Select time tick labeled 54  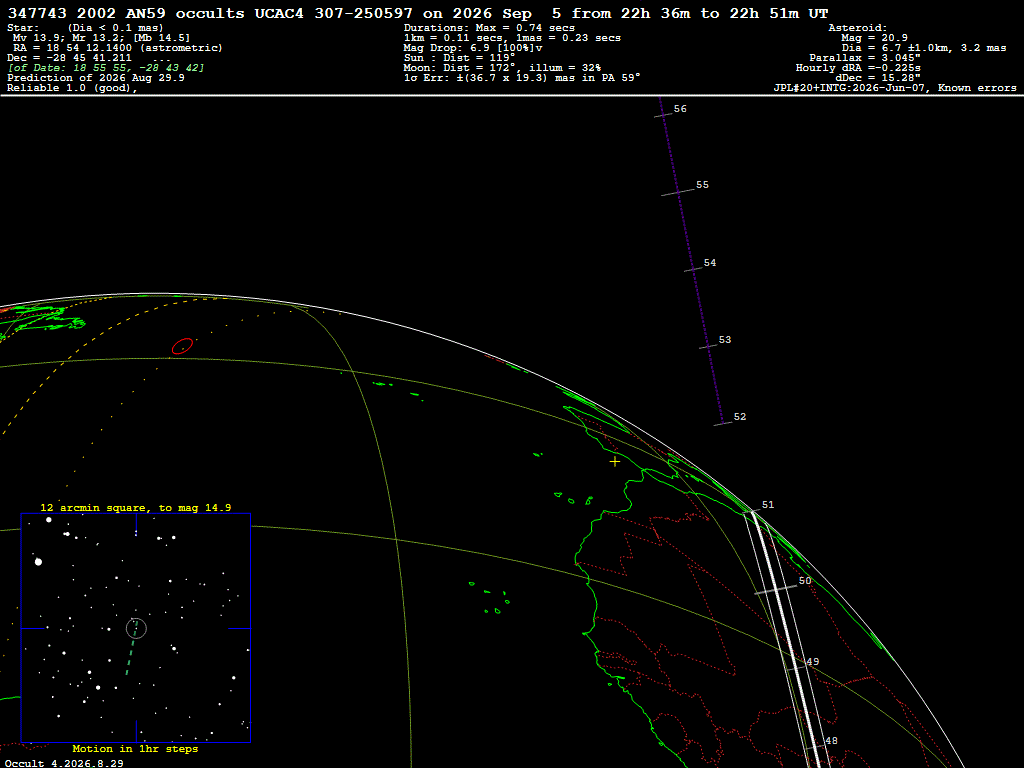point(694,268)
